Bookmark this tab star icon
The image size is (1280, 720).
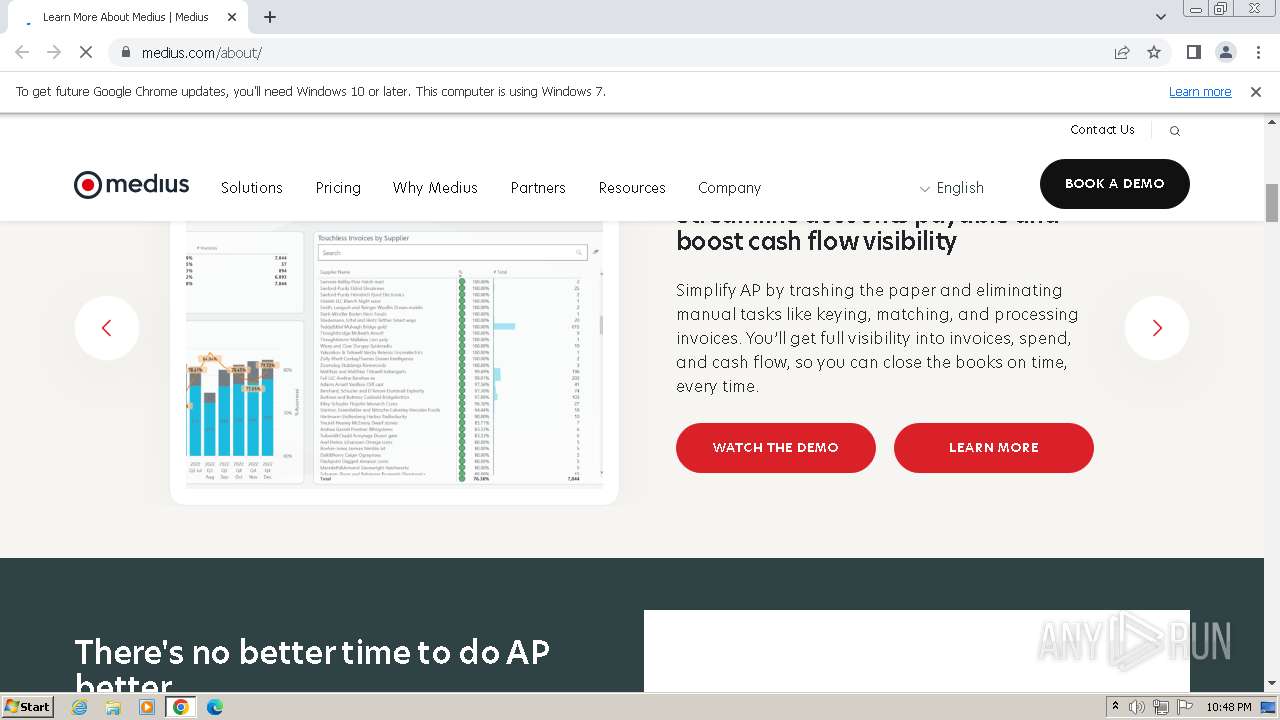point(1154,52)
